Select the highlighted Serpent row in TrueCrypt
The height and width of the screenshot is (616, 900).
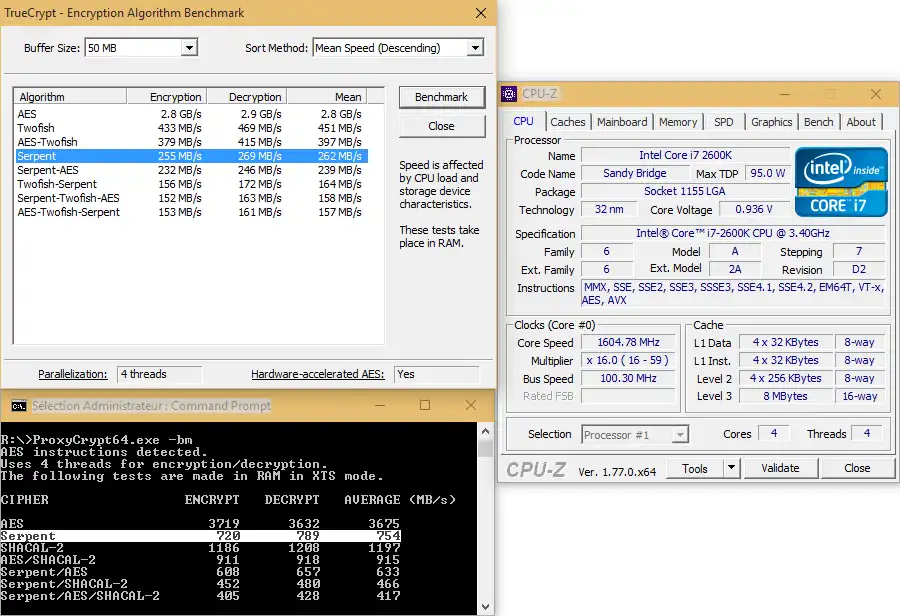pos(191,156)
